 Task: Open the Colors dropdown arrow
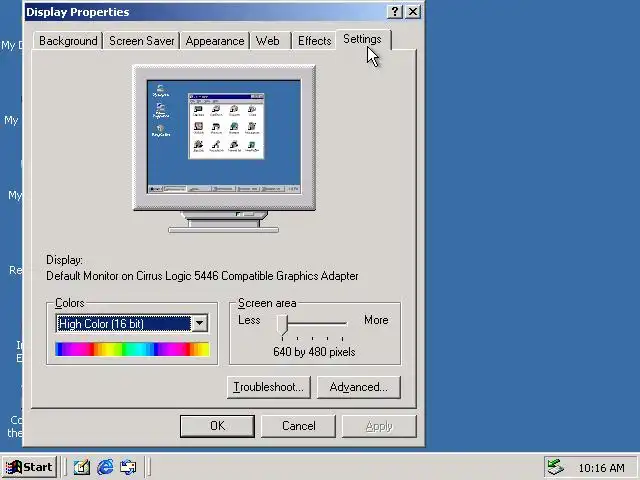pos(200,323)
